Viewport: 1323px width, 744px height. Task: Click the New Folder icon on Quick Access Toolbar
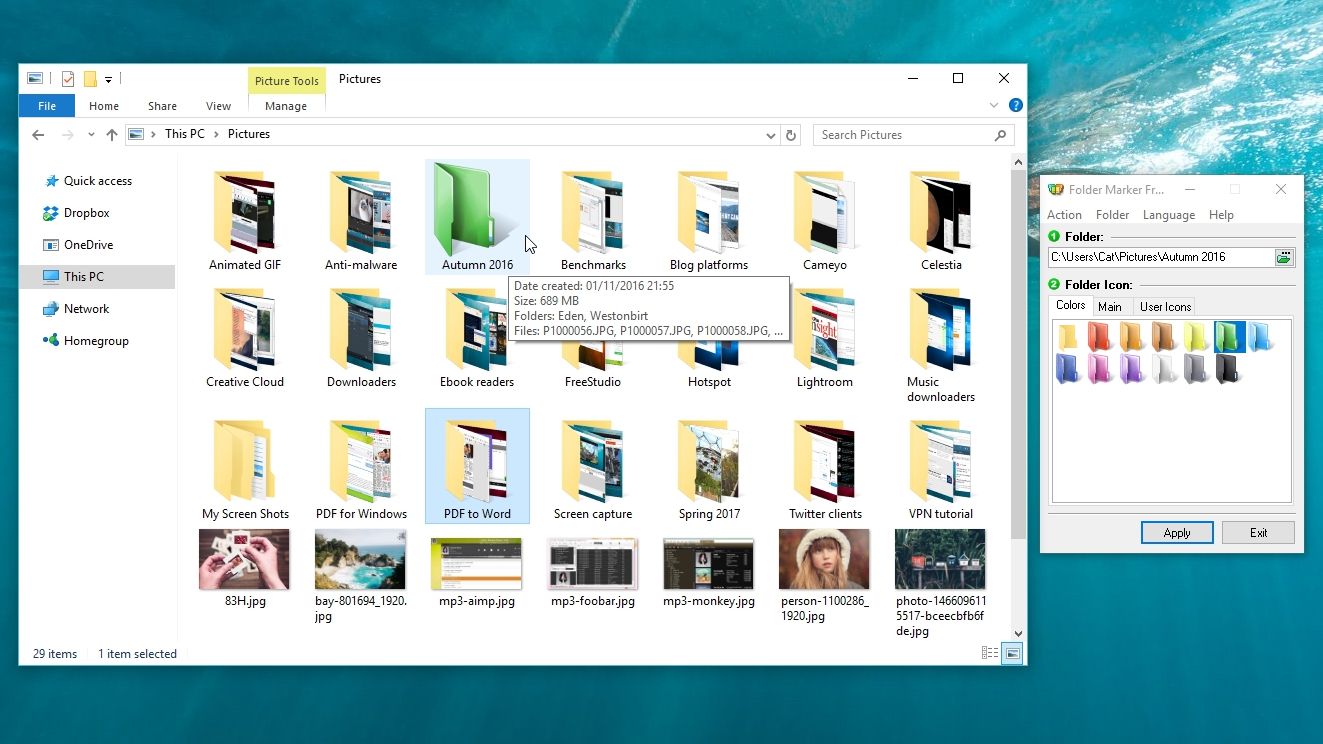90,78
